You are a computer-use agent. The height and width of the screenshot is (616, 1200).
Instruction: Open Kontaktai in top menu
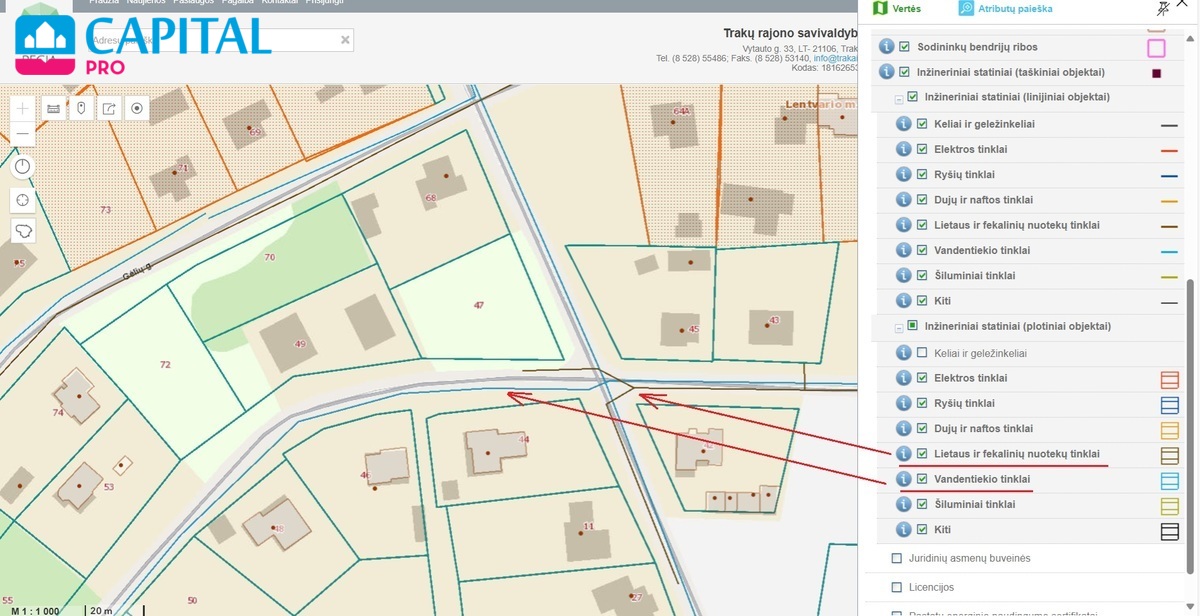pos(279,3)
